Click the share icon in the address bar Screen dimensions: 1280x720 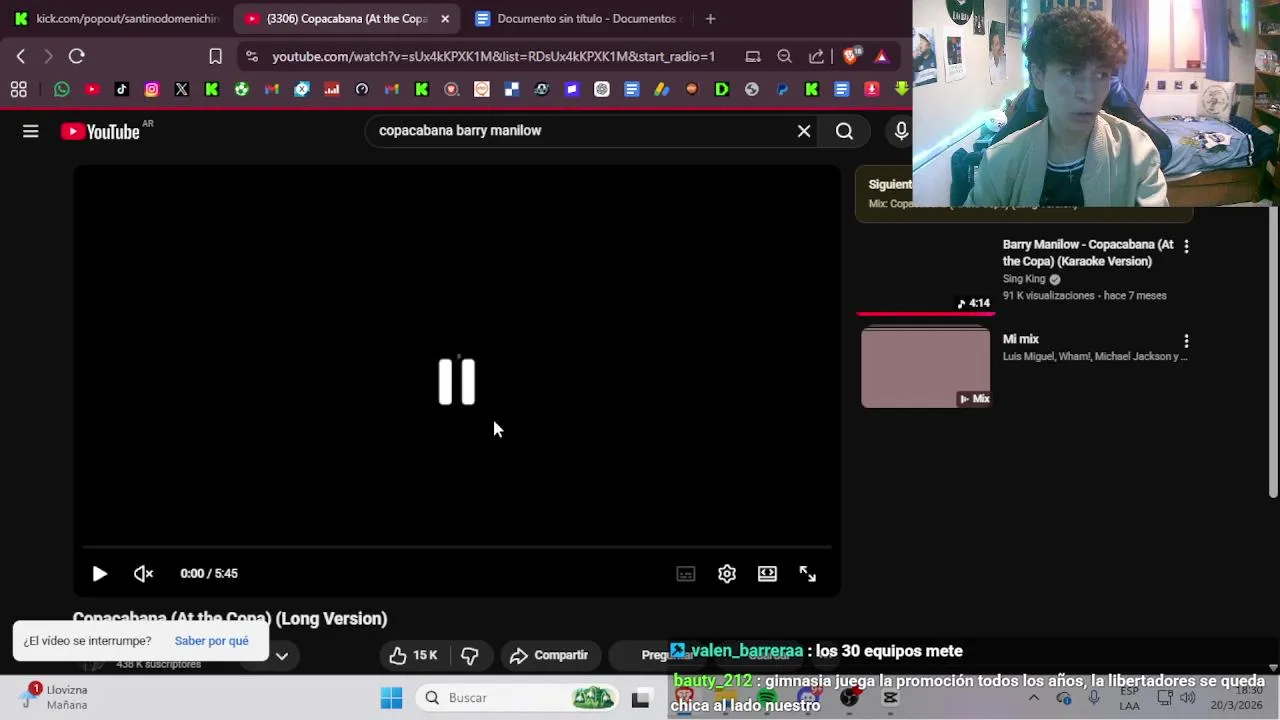tap(817, 56)
